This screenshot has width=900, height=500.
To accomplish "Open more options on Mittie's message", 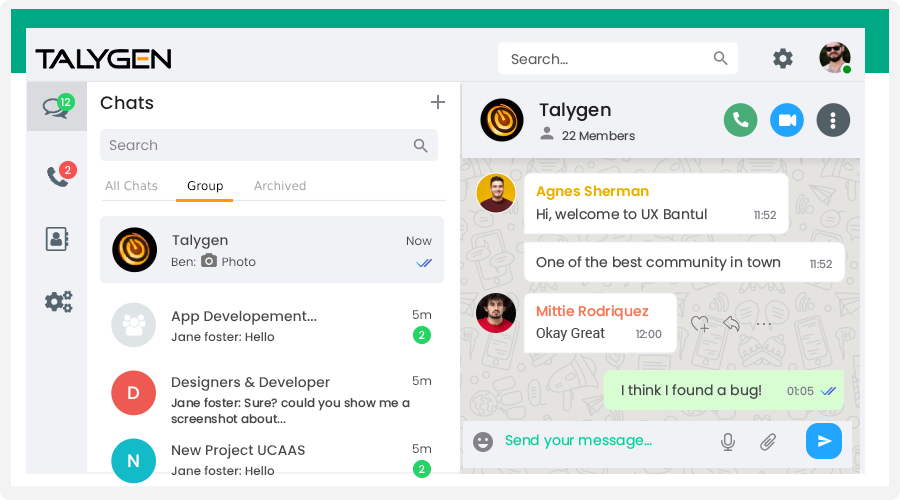I will [764, 324].
